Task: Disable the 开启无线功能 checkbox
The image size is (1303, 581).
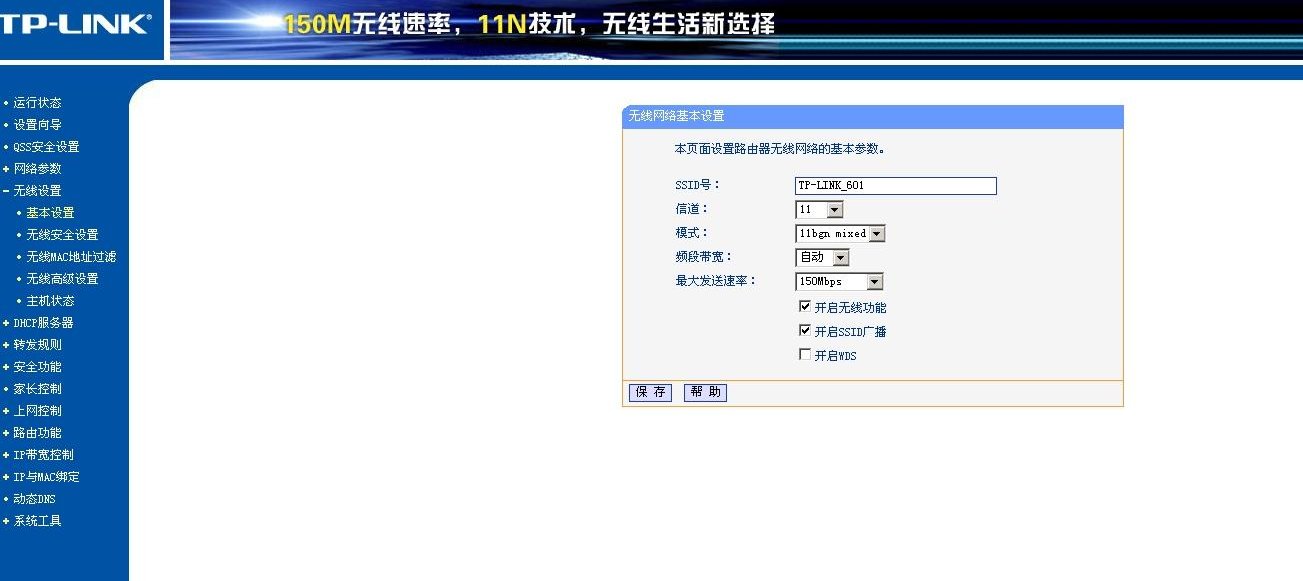Action: (805, 306)
